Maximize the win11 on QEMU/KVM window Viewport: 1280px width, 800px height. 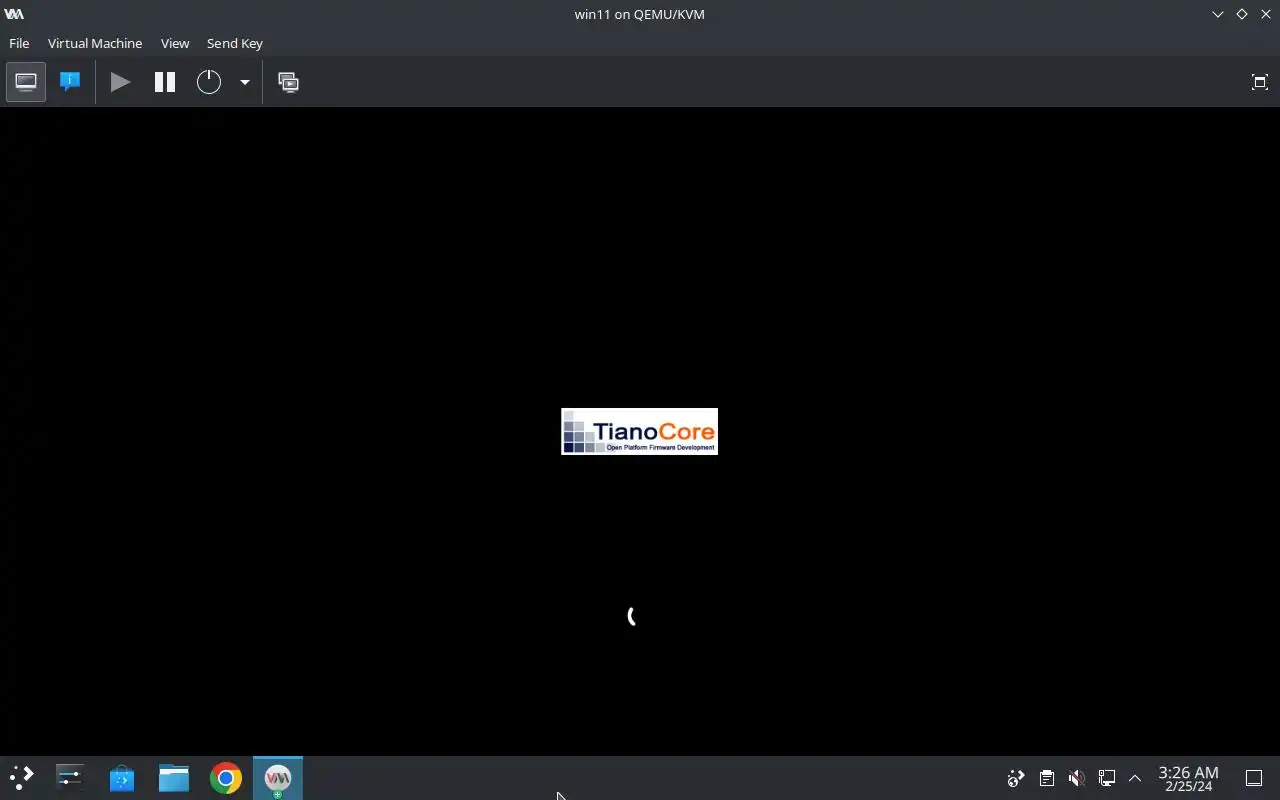[1242, 14]
